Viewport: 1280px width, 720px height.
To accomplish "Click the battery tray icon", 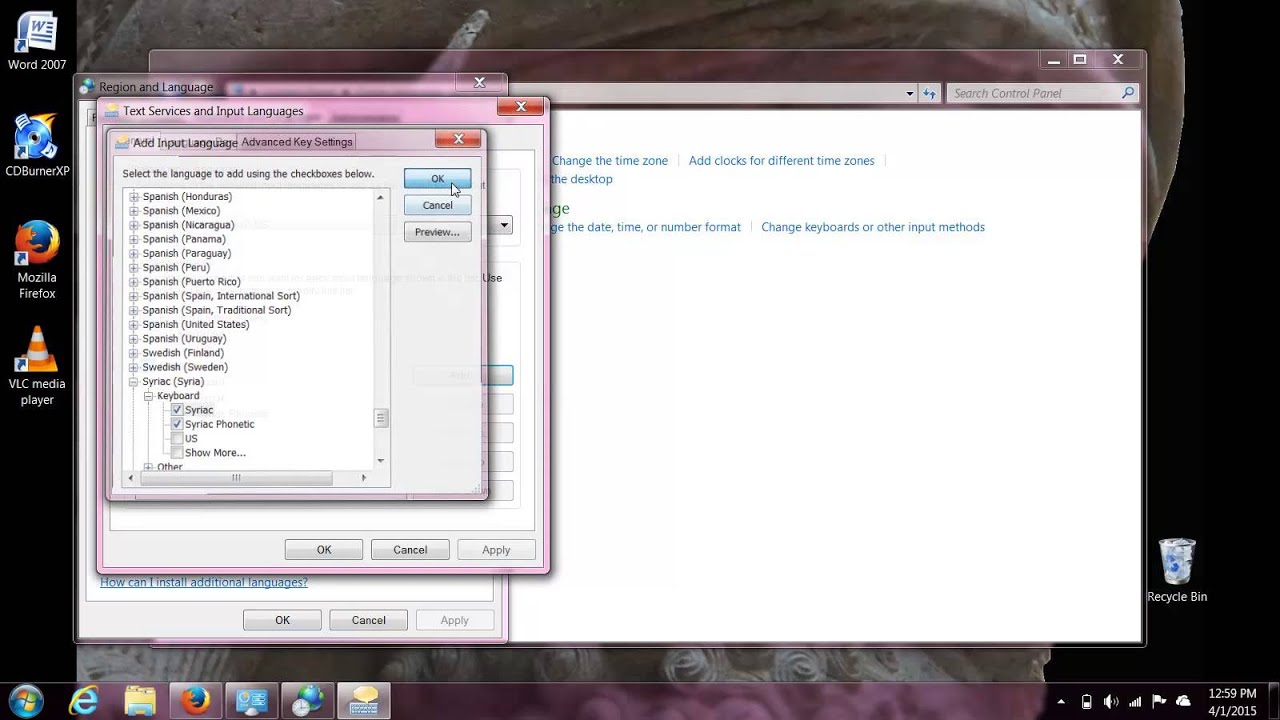I will [x=1086, y=701].
